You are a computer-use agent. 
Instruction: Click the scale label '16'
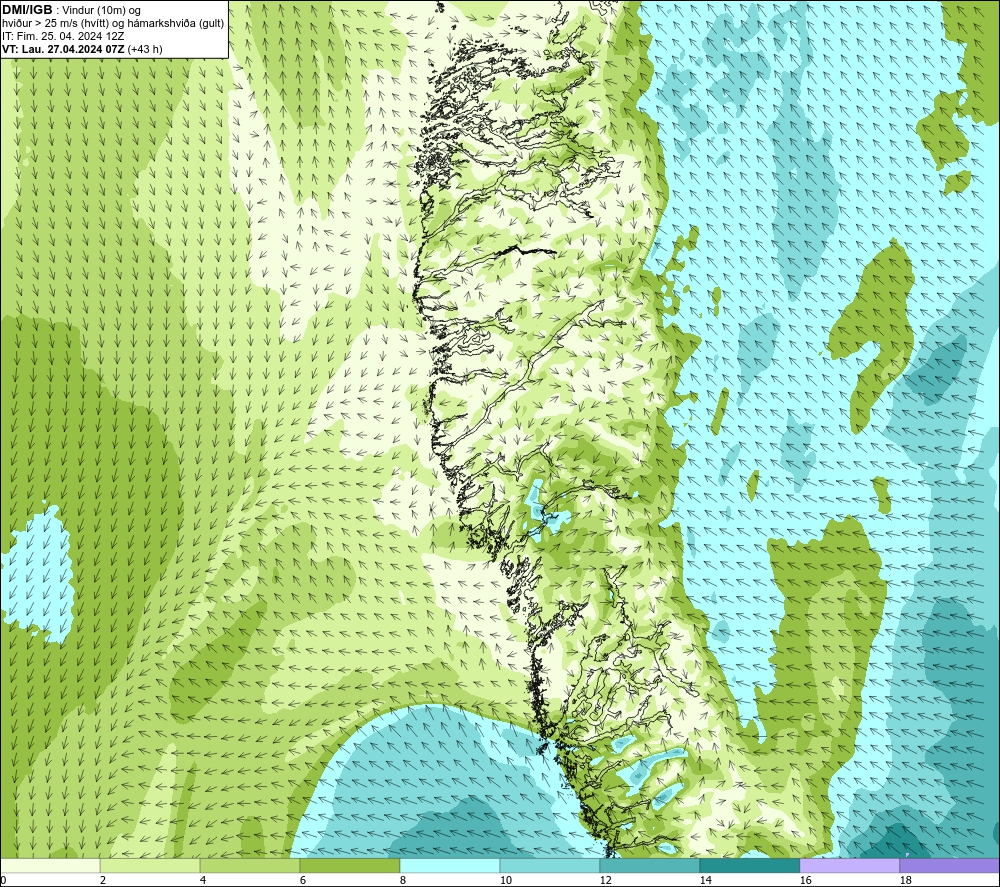coord(805,881)
